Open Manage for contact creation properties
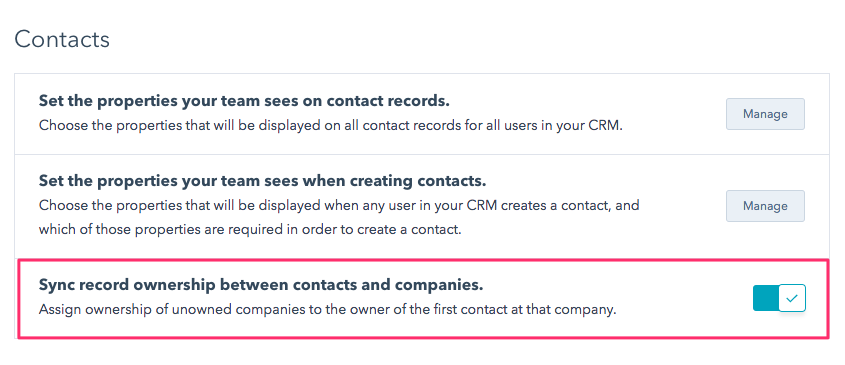 [x=765, y=205]
